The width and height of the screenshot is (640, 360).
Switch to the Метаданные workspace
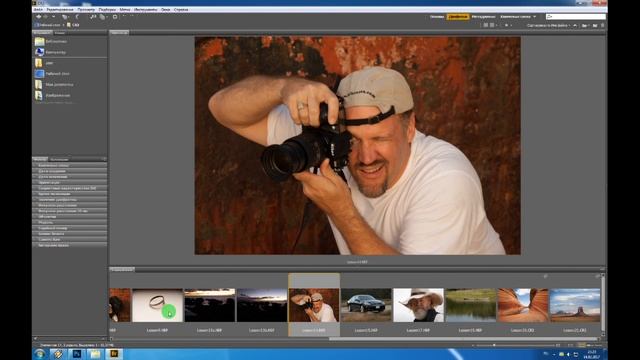point(483,17)
